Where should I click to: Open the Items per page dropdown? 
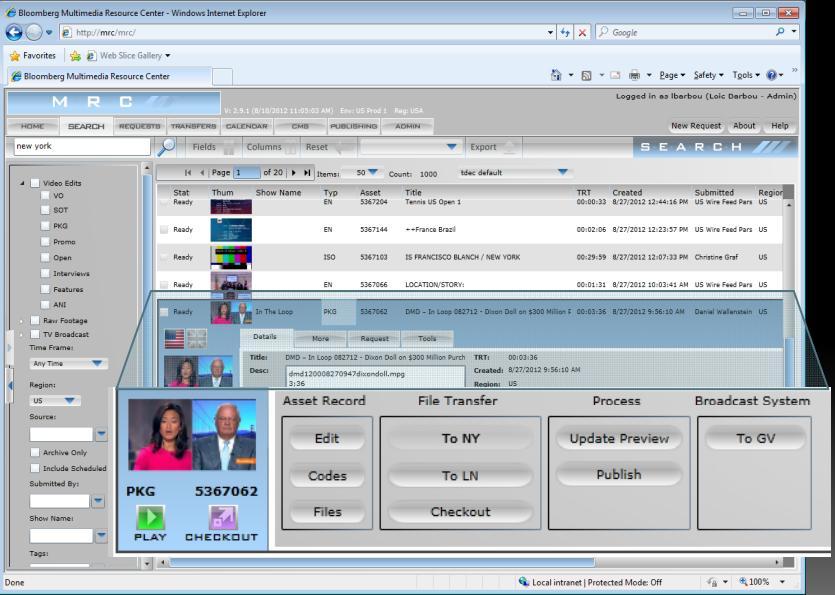click(x=361, y=173)
